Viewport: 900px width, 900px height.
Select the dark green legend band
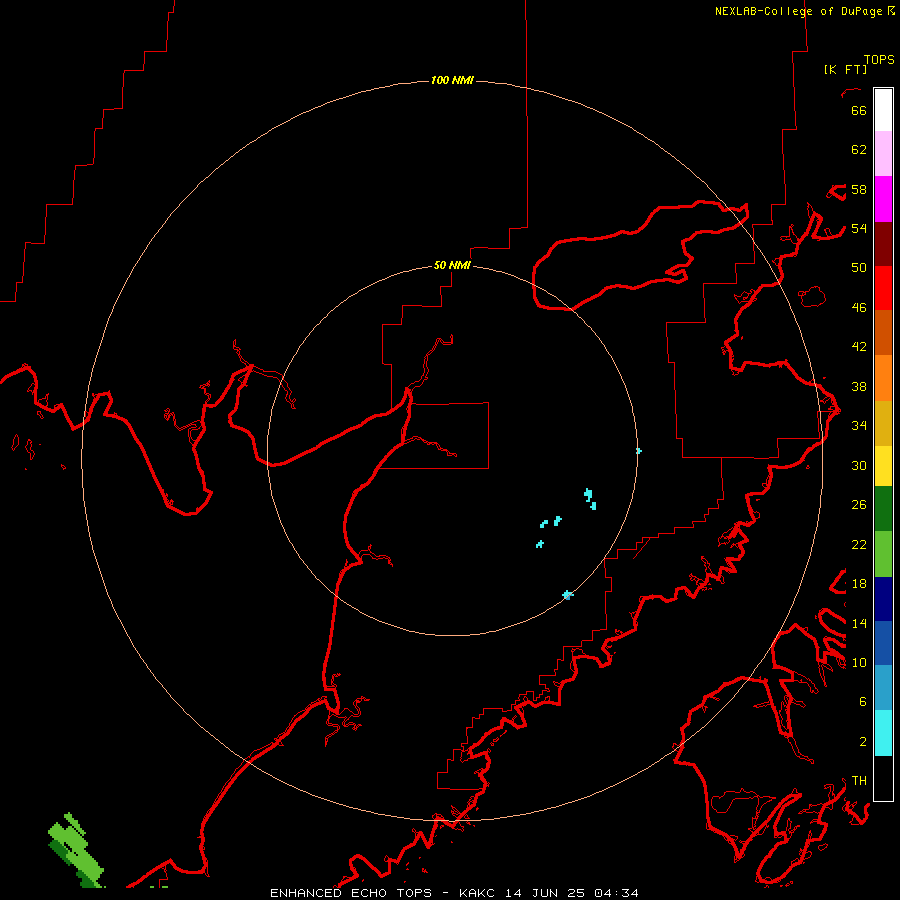(x=883, y=509)
